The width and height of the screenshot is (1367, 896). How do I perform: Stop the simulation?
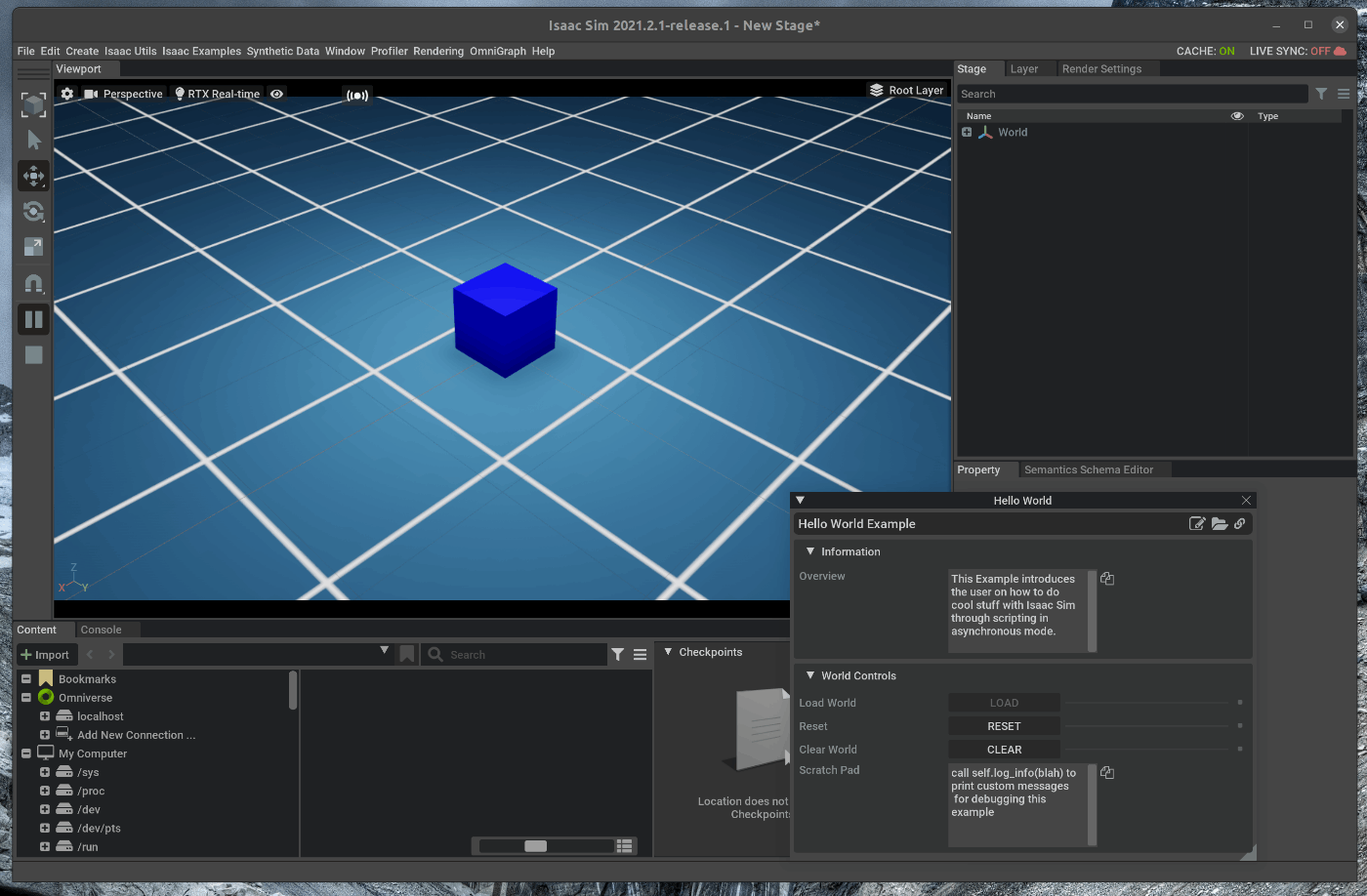pyautogui.click(x=33, y=355)
